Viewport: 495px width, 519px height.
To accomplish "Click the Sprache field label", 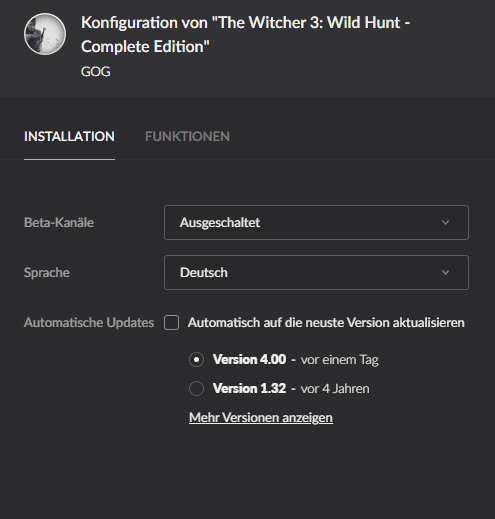I will (x=47, y=273).
